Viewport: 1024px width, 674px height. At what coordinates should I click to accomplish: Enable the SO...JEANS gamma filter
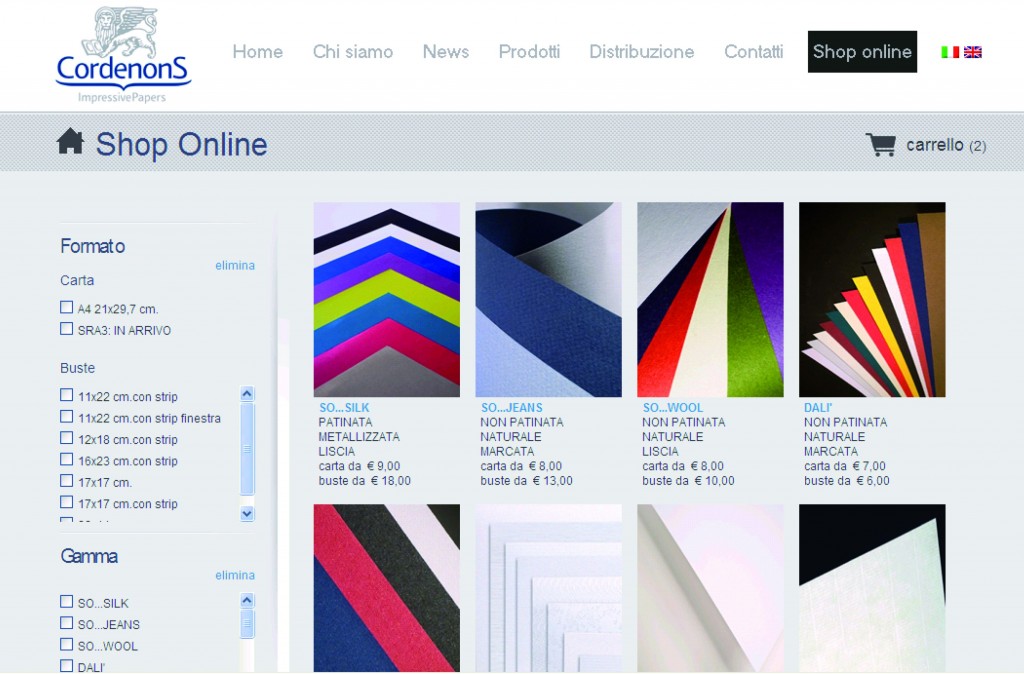67,624
